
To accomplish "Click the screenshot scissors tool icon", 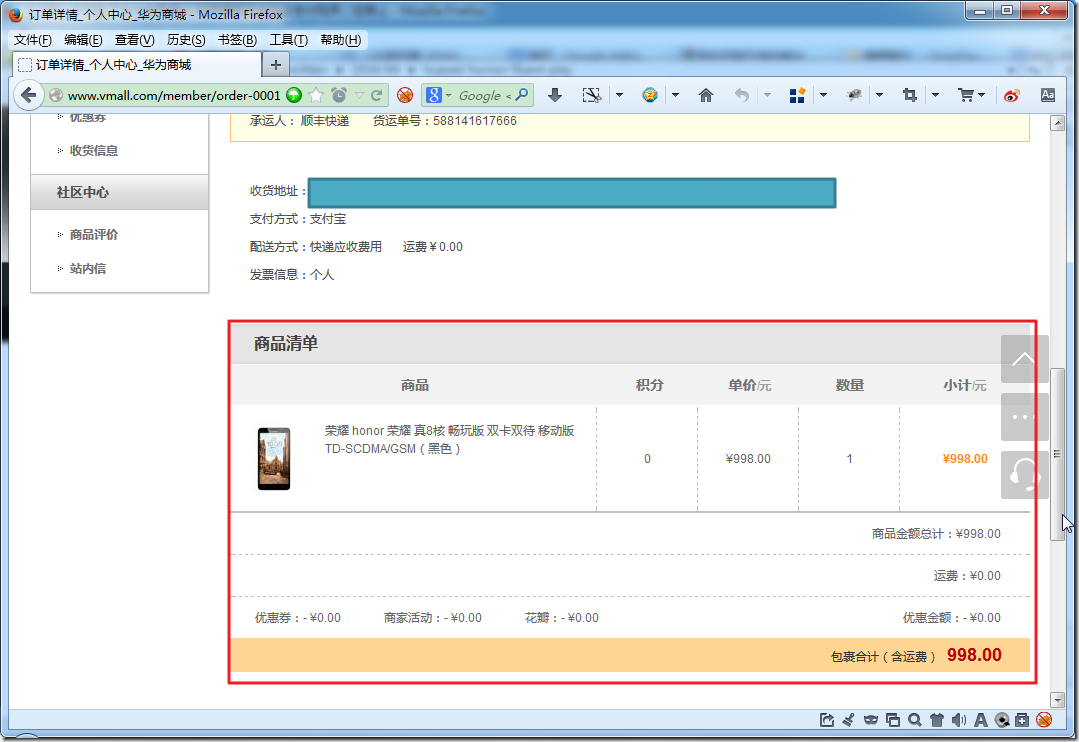I will tap(592, 95).
